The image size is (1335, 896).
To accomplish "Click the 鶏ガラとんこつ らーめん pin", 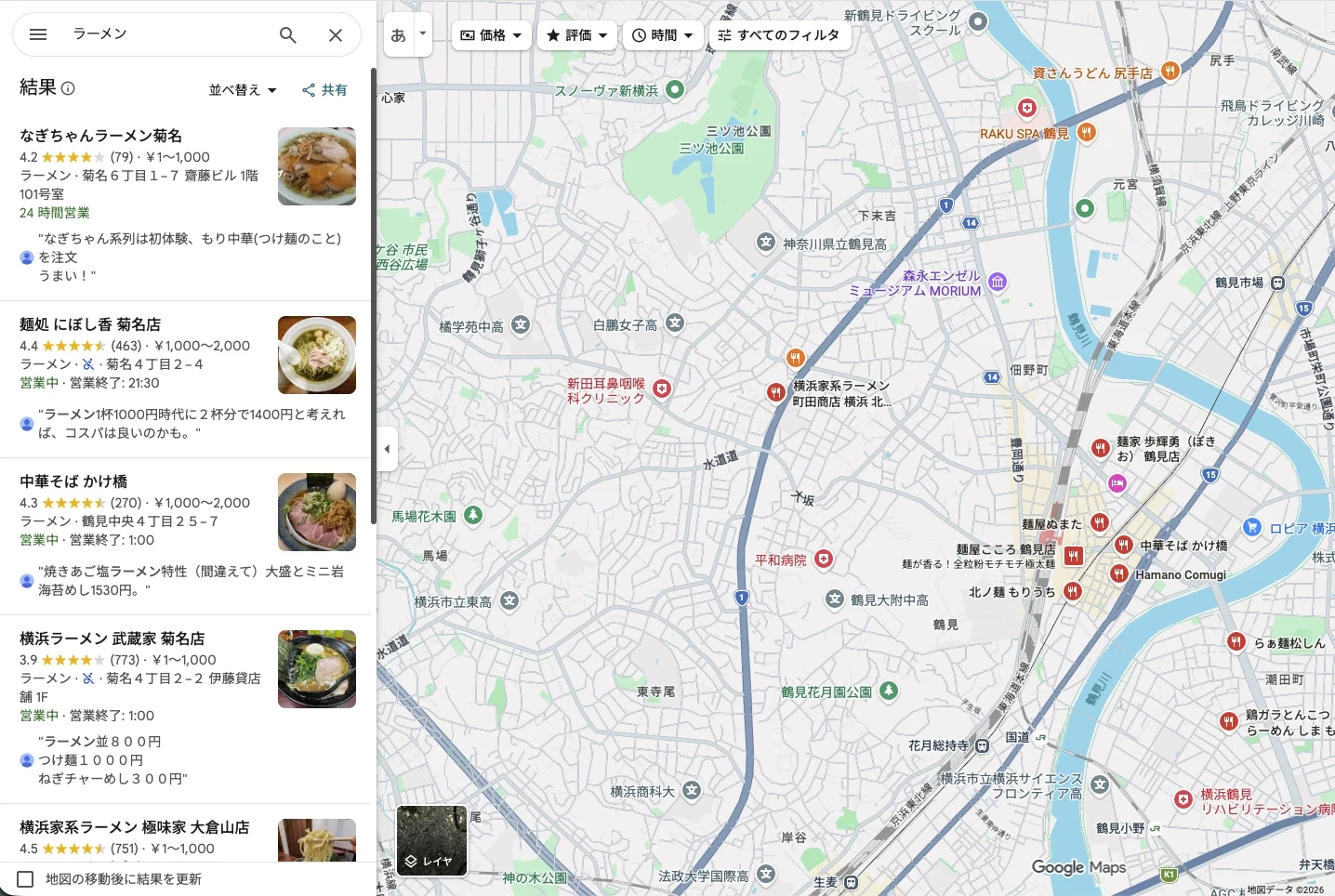I will pyautogui.click(x=1228, y=720).
